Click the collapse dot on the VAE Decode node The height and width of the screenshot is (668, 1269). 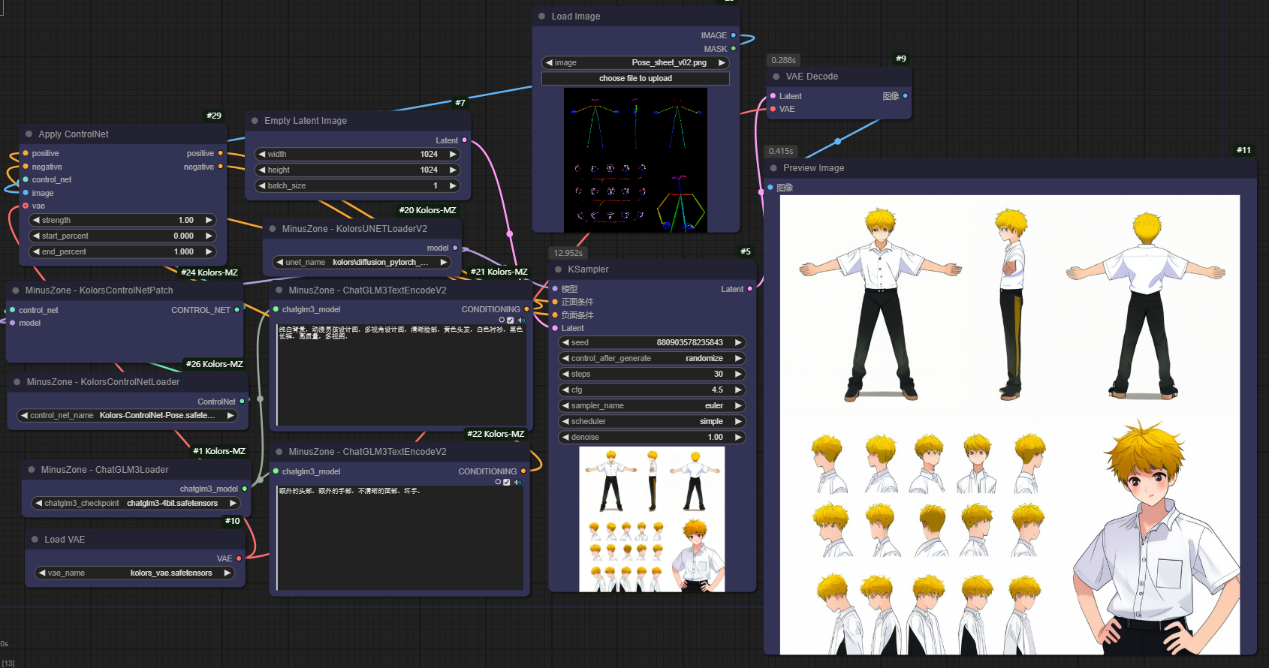click(775, 77)
